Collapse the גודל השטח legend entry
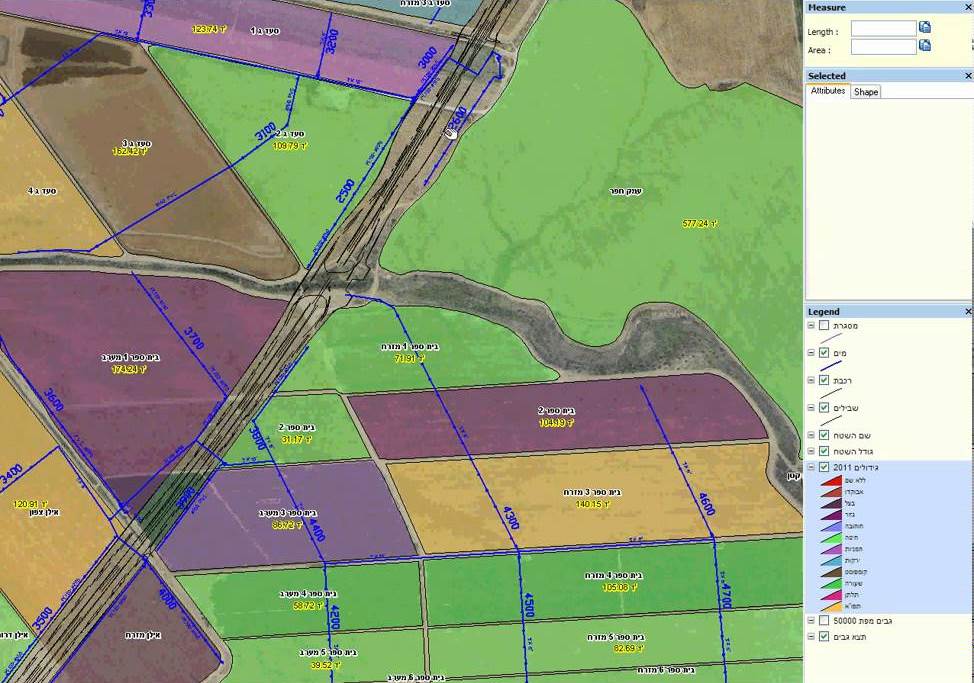Viewport: 974px width, 683px height. 811,451
